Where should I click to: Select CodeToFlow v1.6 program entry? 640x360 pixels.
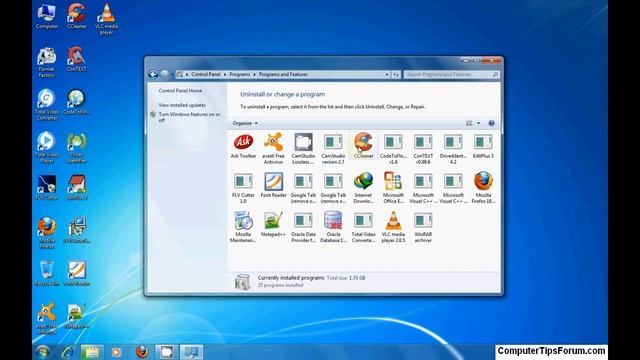pyautogui.click(x=393, y=149)
